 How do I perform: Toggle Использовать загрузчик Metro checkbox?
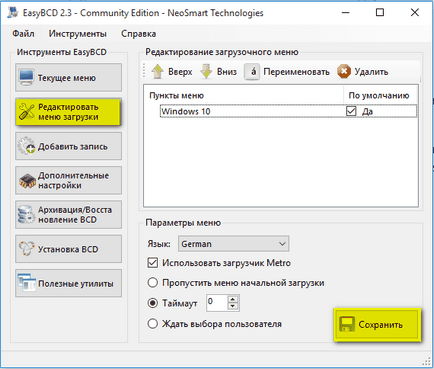tap(153, 263)
